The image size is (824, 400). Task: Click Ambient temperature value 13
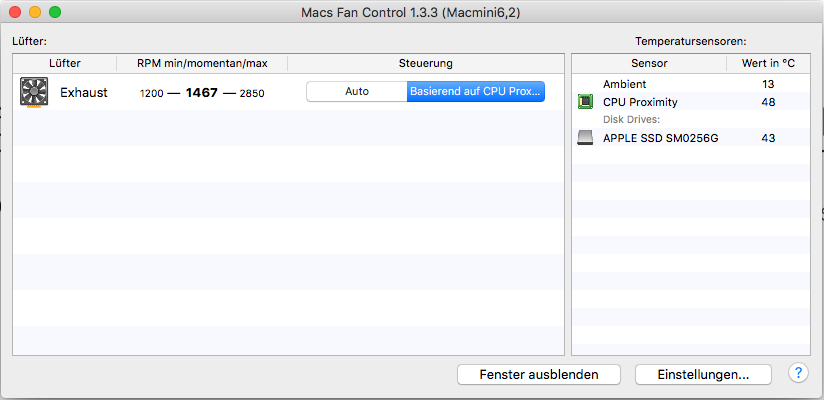point(768,84)
